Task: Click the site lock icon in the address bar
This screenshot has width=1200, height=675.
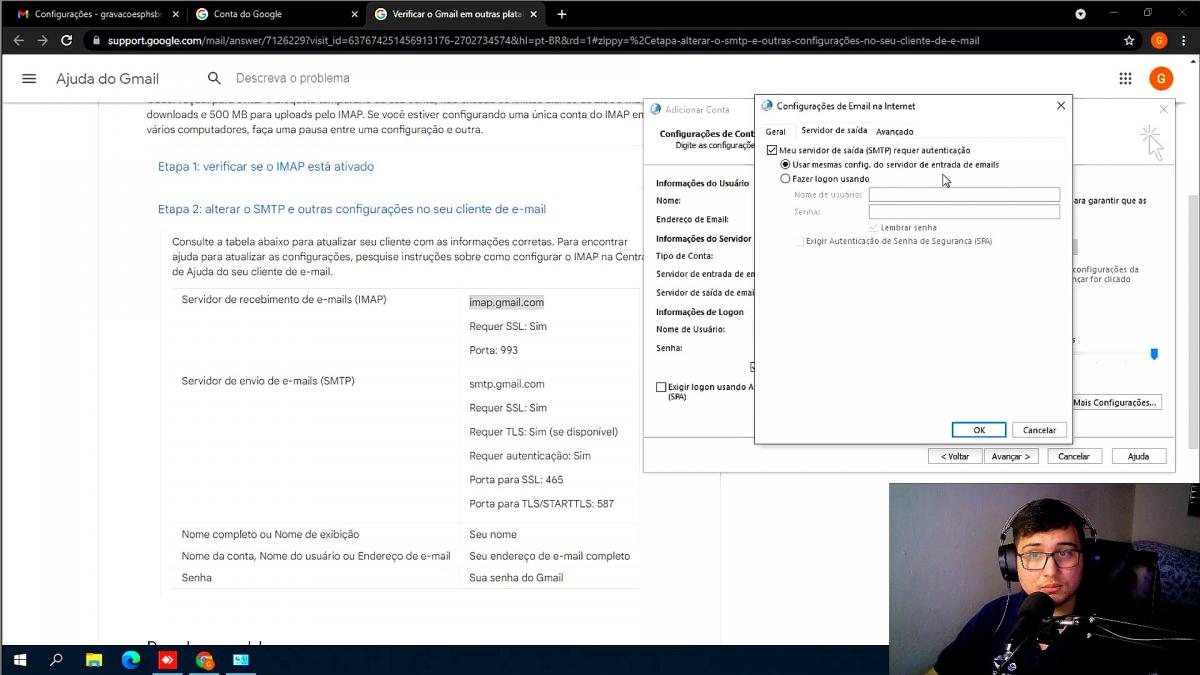Action: pos(96,41)
